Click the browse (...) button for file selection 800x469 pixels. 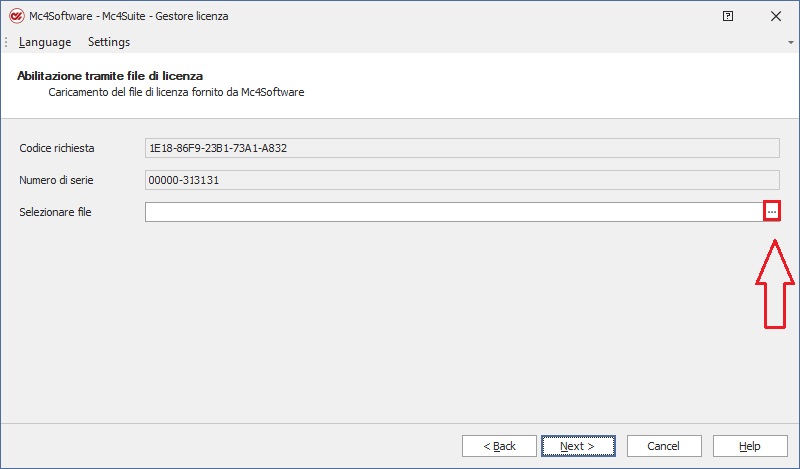coord(771,212)
